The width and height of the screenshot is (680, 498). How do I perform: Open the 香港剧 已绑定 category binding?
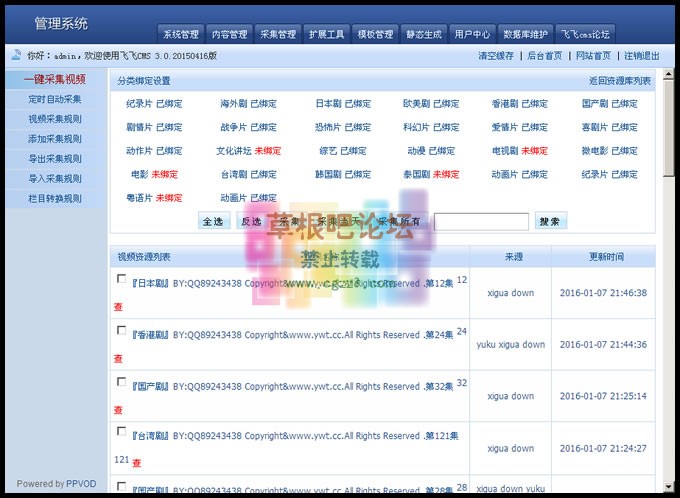(520, 104)
